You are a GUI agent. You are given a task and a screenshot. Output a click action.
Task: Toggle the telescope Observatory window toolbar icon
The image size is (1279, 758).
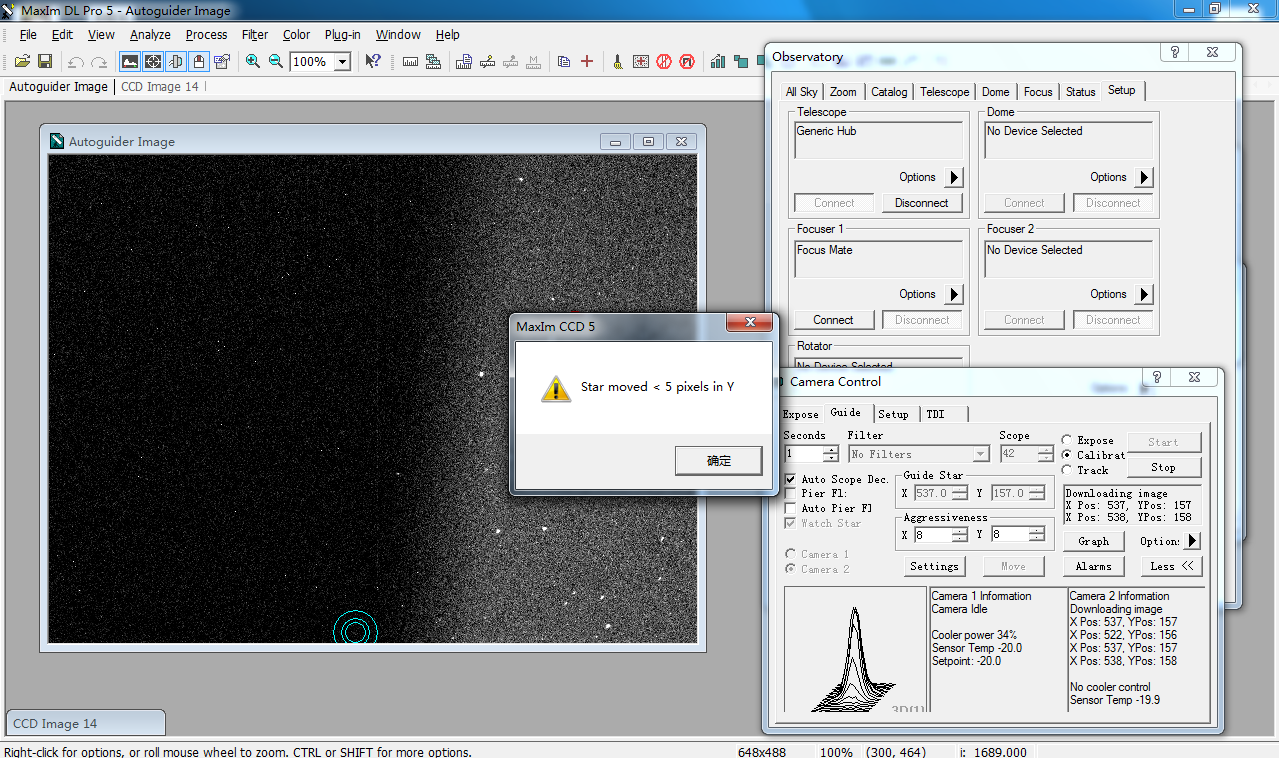(176, 62)
